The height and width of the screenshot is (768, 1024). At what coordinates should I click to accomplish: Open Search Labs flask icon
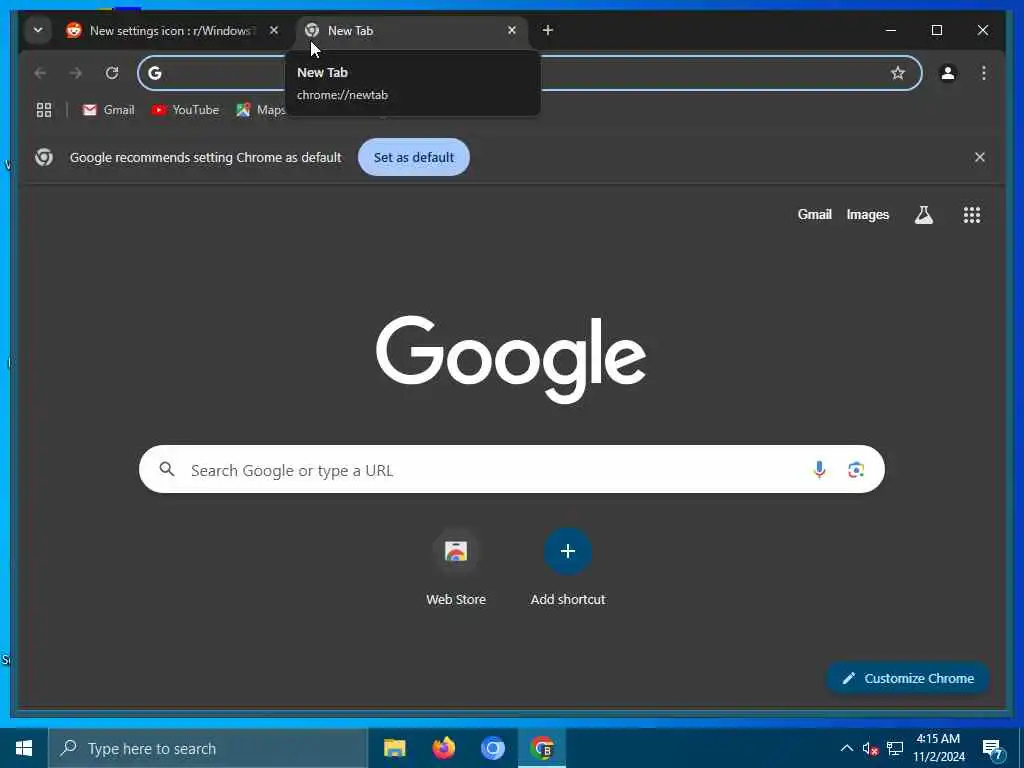[x=923, y=215]
